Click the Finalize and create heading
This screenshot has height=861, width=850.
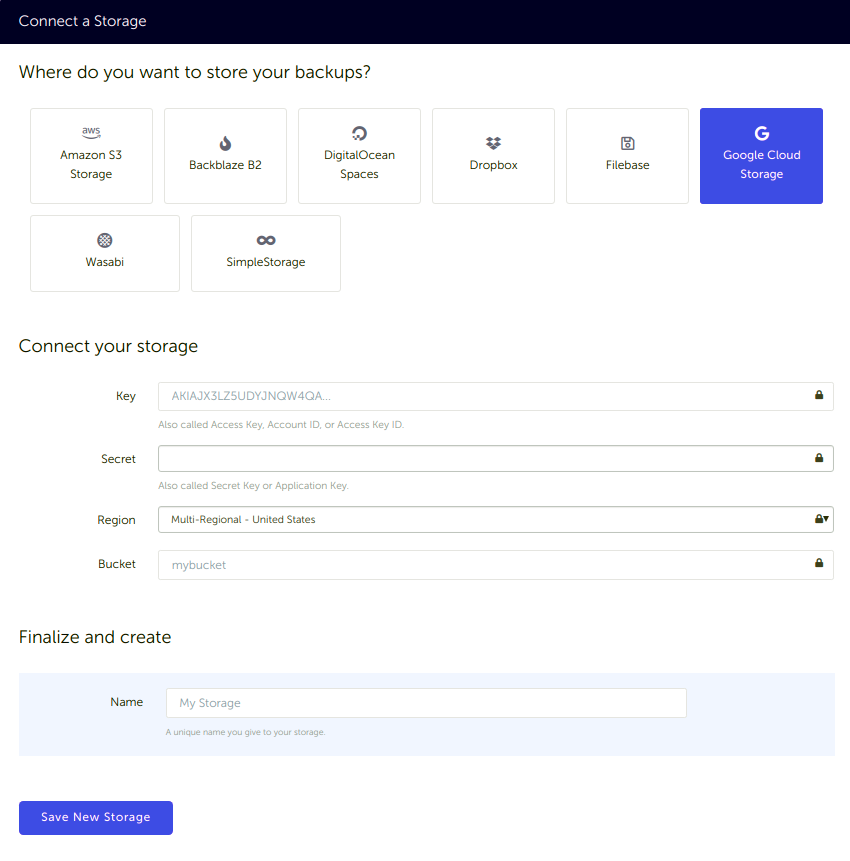(95, 637)
